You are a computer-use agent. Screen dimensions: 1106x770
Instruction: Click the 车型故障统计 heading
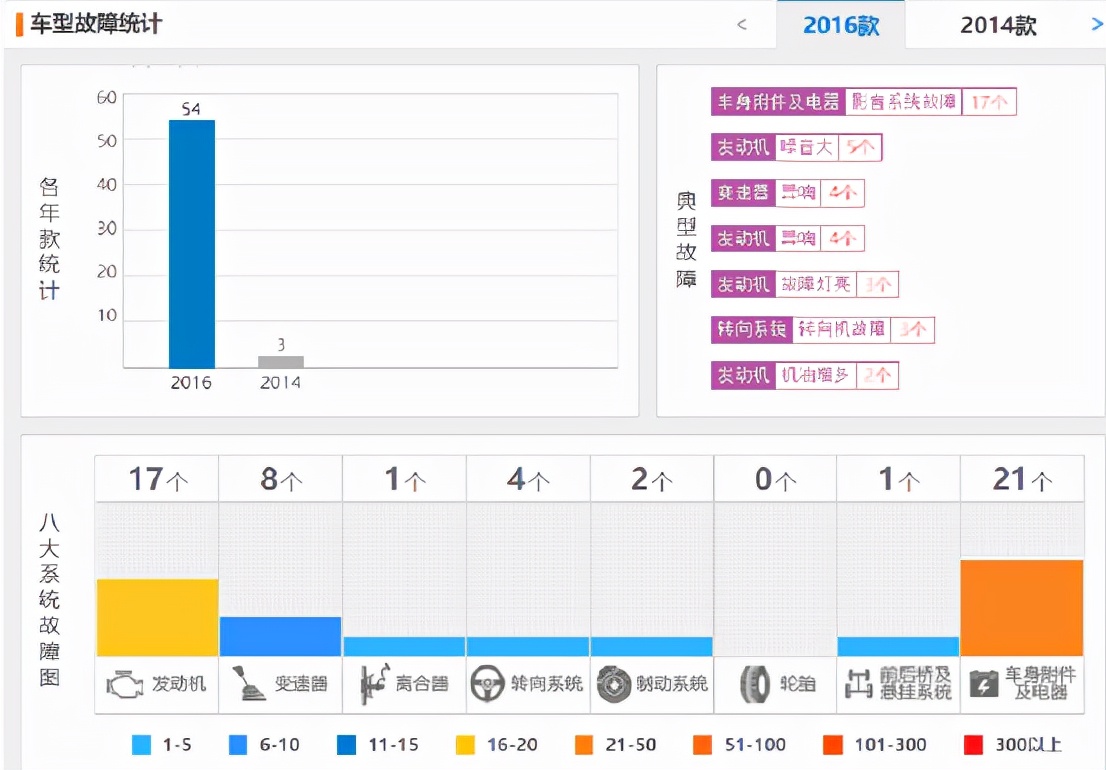(x=96, y=24)
